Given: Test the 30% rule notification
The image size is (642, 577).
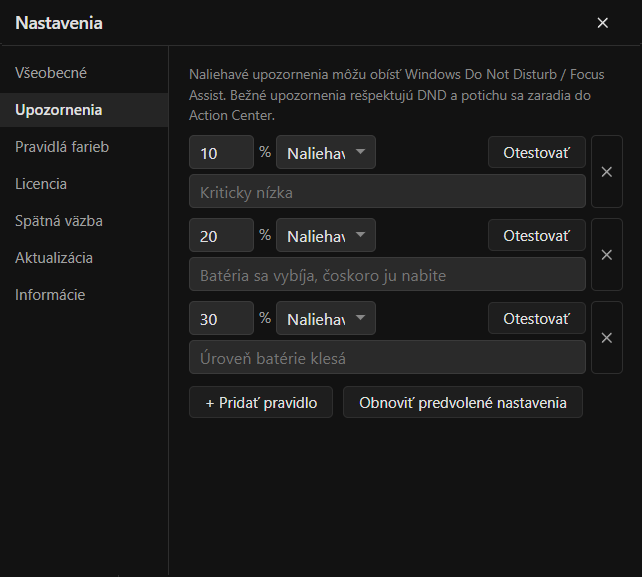Looking at the screenshot, I should pos(536,319).
